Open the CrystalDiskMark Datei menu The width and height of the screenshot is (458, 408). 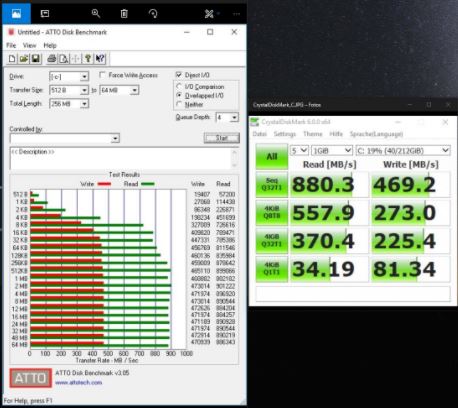pos(259,134)
